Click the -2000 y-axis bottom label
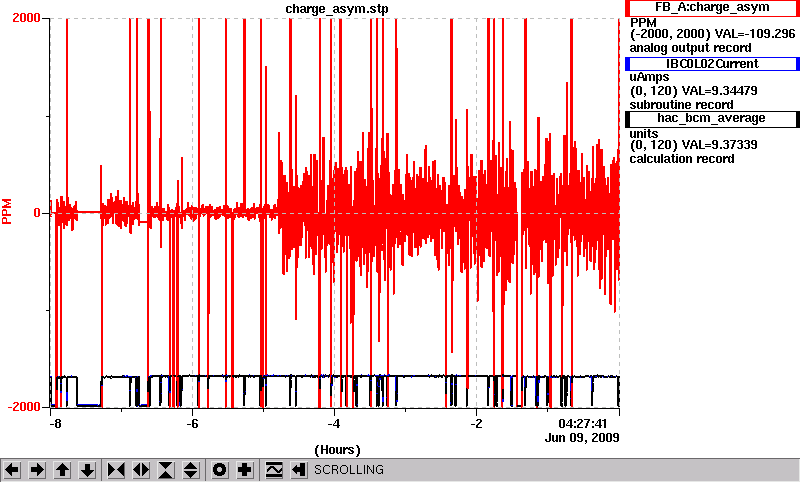This screenshot has height=482, width=800. click(23, 407)
